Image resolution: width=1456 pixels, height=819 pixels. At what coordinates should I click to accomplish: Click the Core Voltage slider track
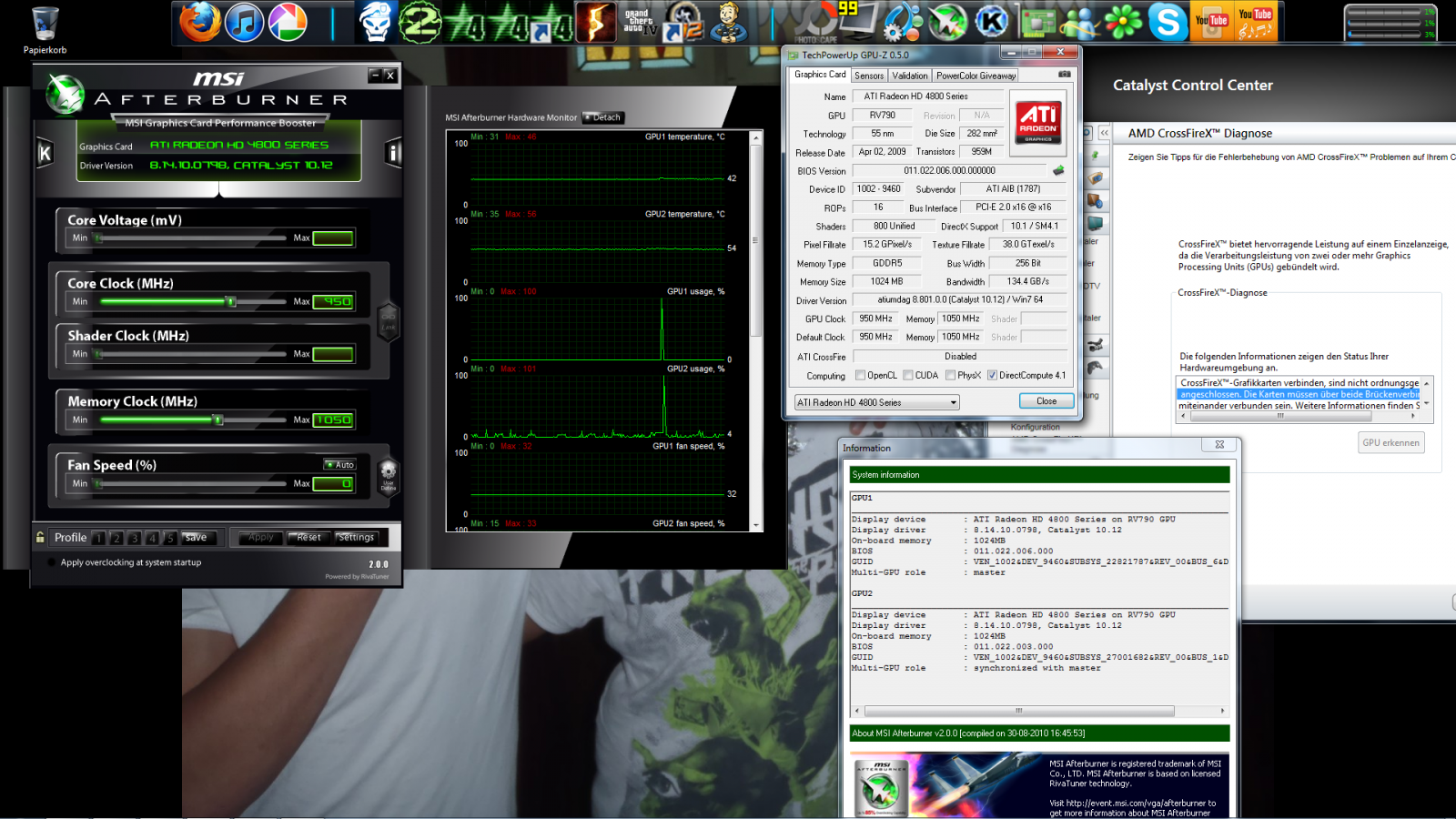pyautogui.click(x=191, y=238)
